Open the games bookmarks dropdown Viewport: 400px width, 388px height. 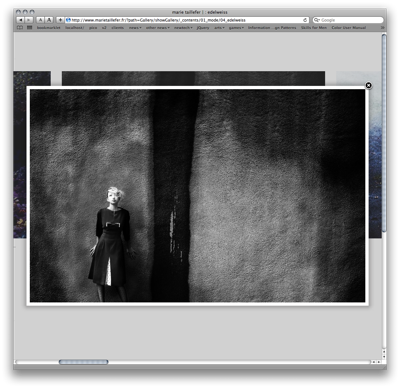click(x=236, y=28)
